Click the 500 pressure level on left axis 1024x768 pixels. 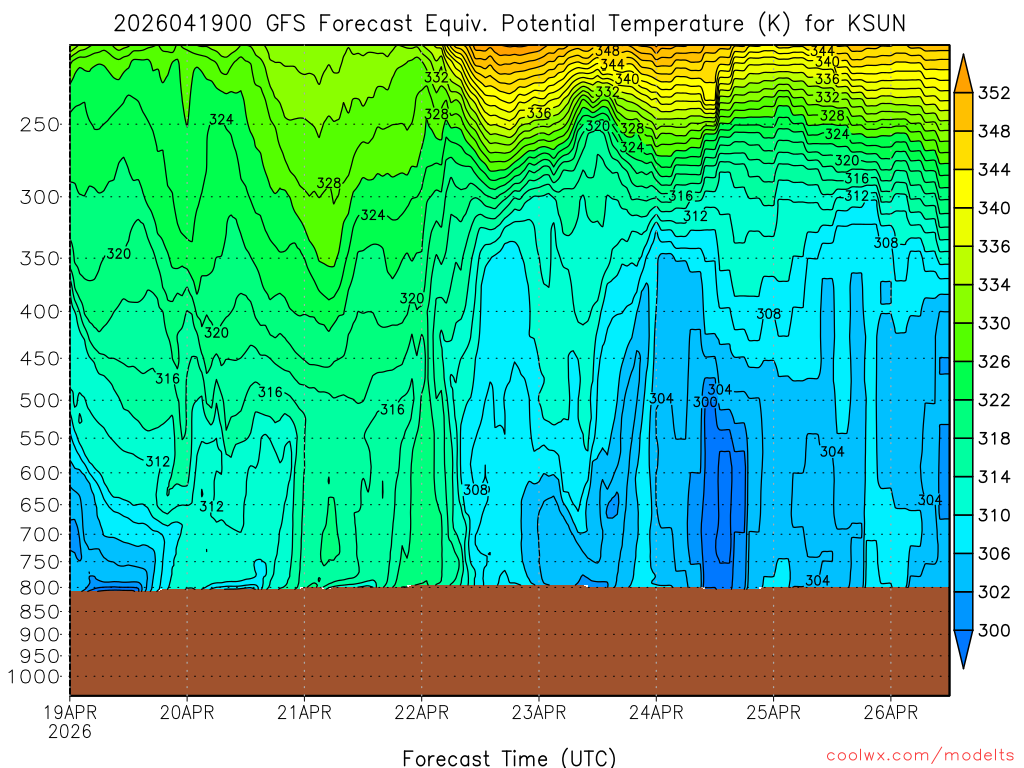[x=40, y=400]
